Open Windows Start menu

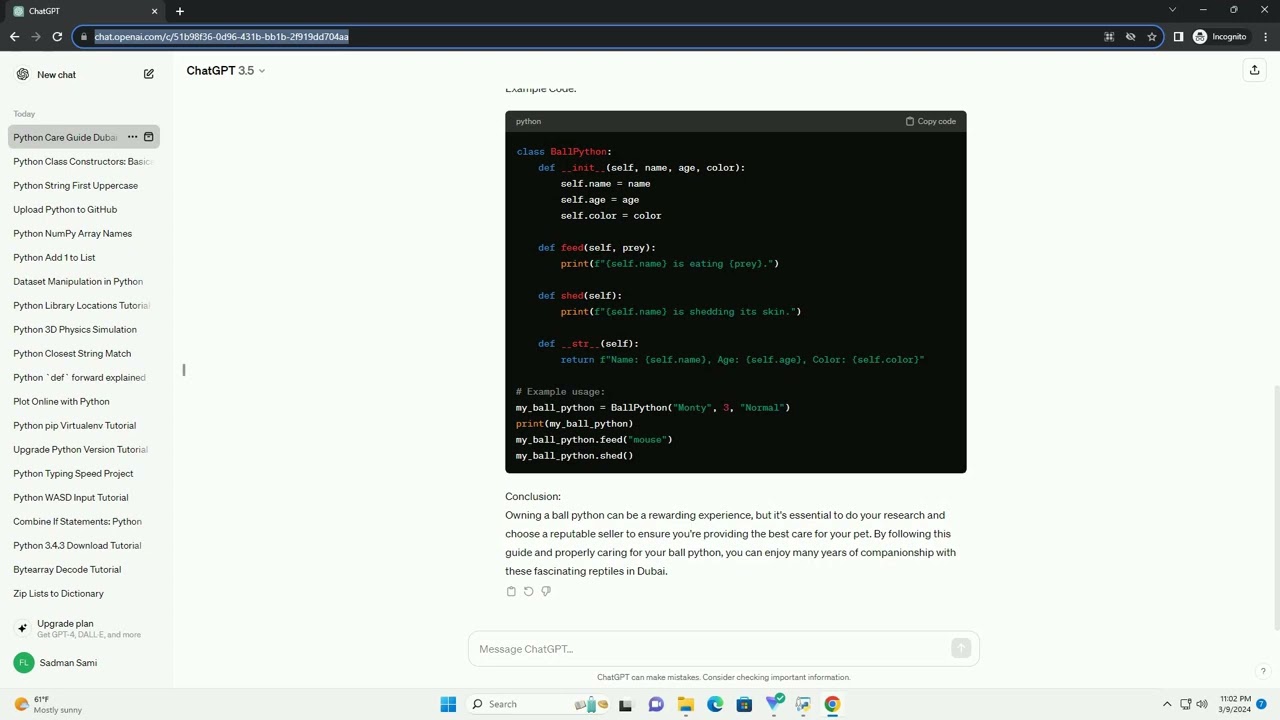[x=448, y=704]
